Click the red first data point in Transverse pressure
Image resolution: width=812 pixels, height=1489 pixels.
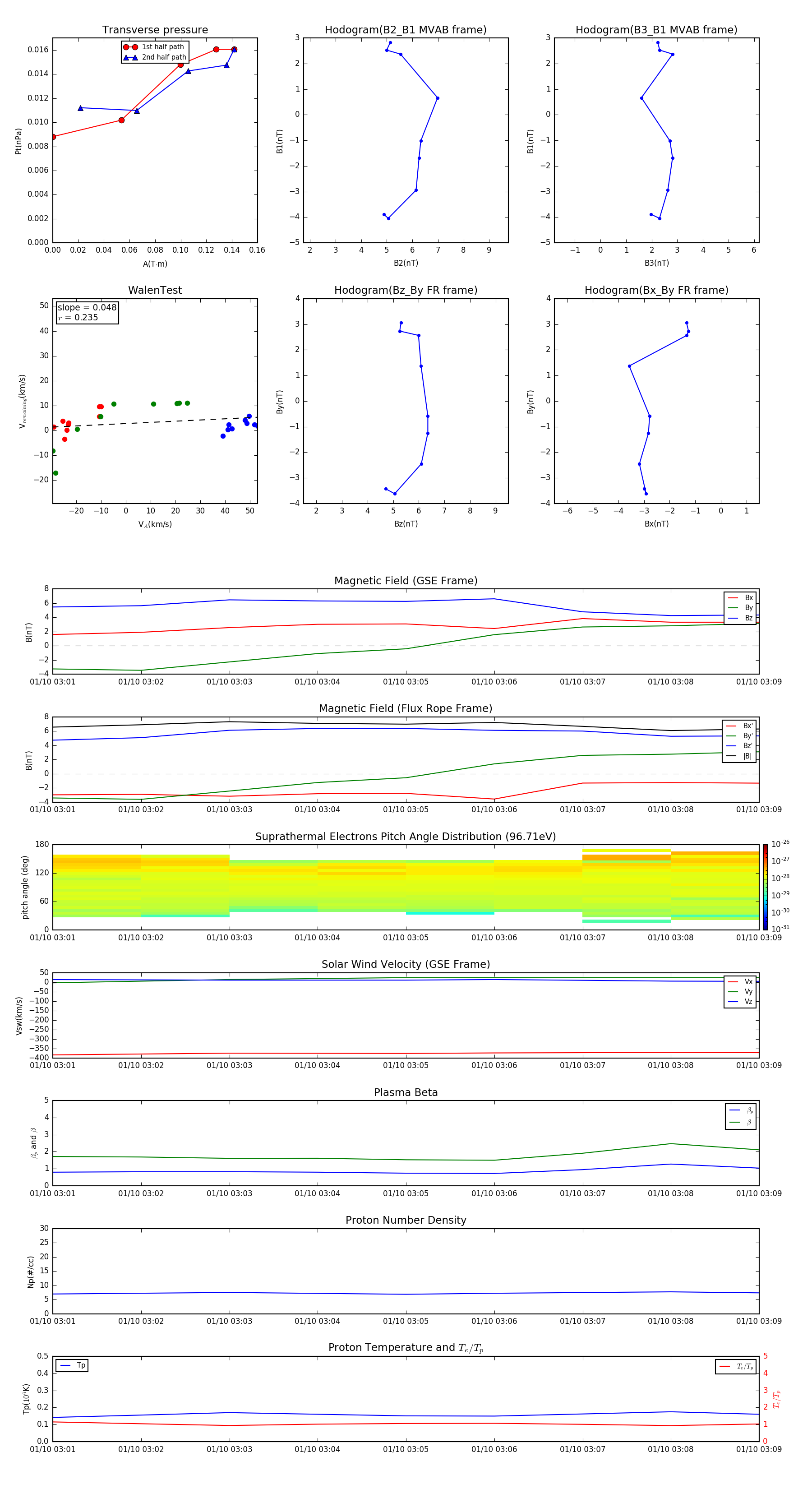[53, 137]
